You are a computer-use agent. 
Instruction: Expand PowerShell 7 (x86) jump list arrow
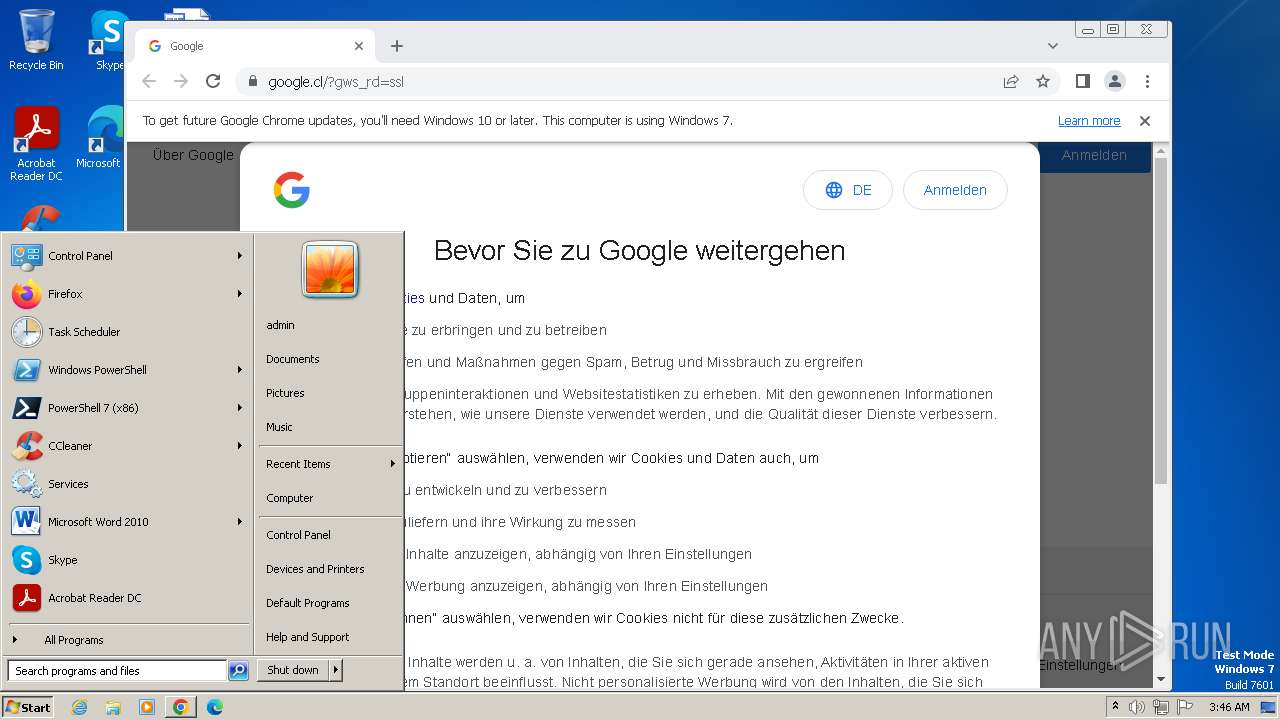click(240, 408)
